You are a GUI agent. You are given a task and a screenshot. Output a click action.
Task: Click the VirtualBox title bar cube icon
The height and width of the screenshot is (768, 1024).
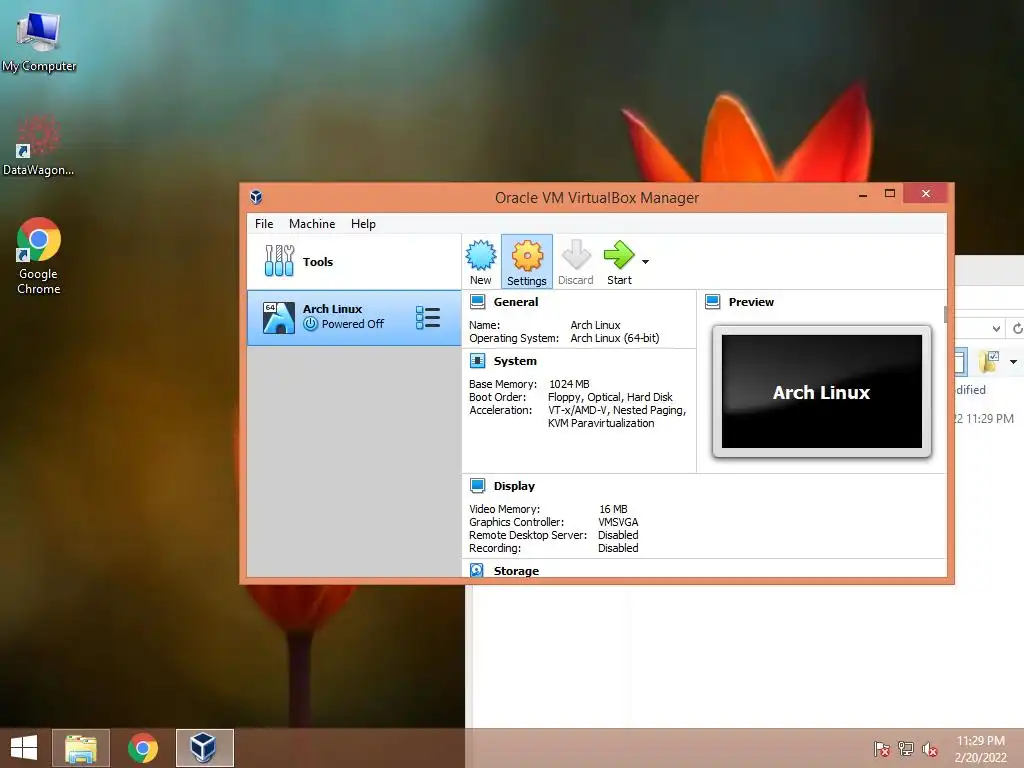click(x=256, y=197)
